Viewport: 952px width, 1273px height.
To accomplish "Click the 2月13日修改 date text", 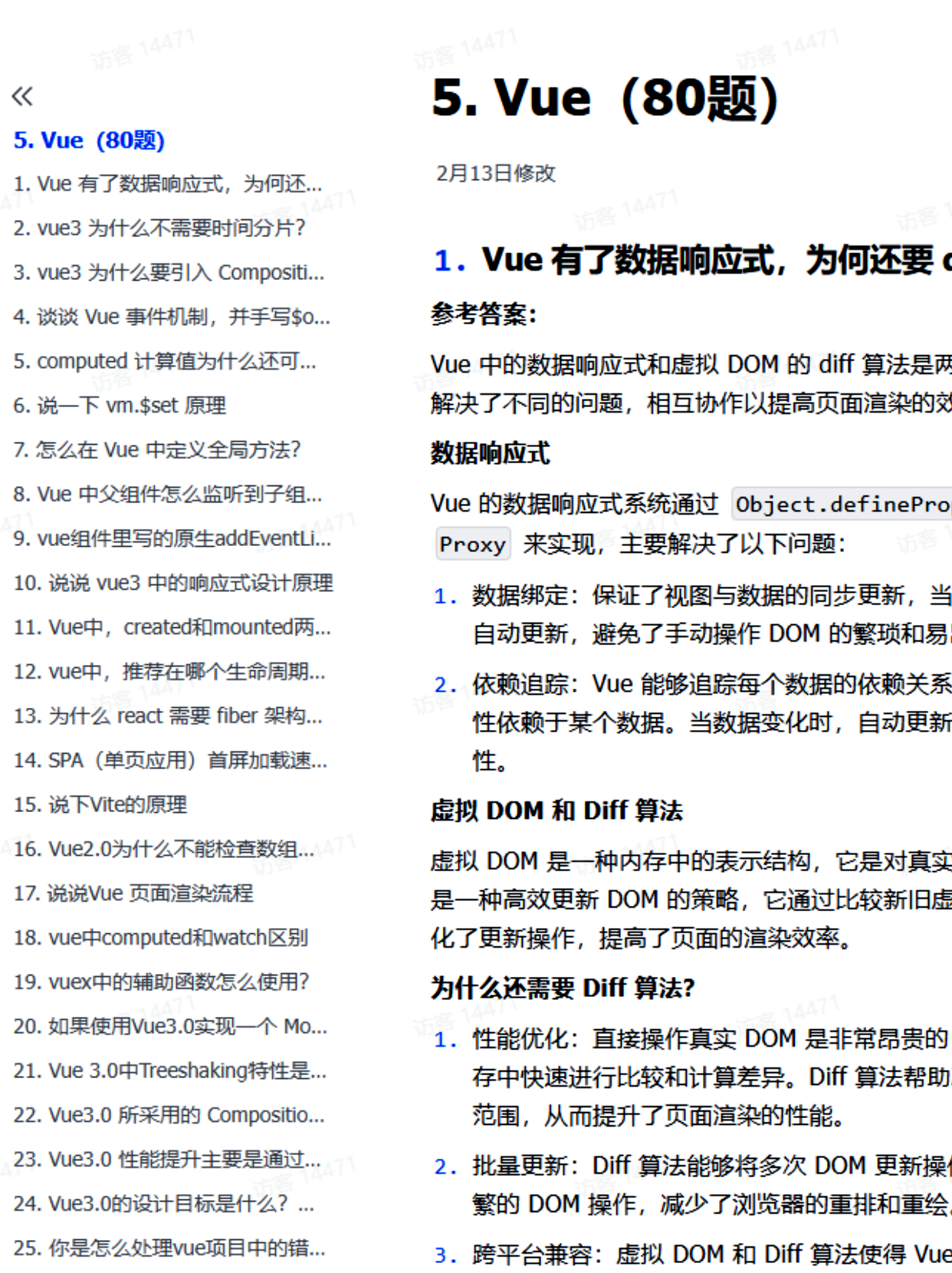I will [496, 173].
